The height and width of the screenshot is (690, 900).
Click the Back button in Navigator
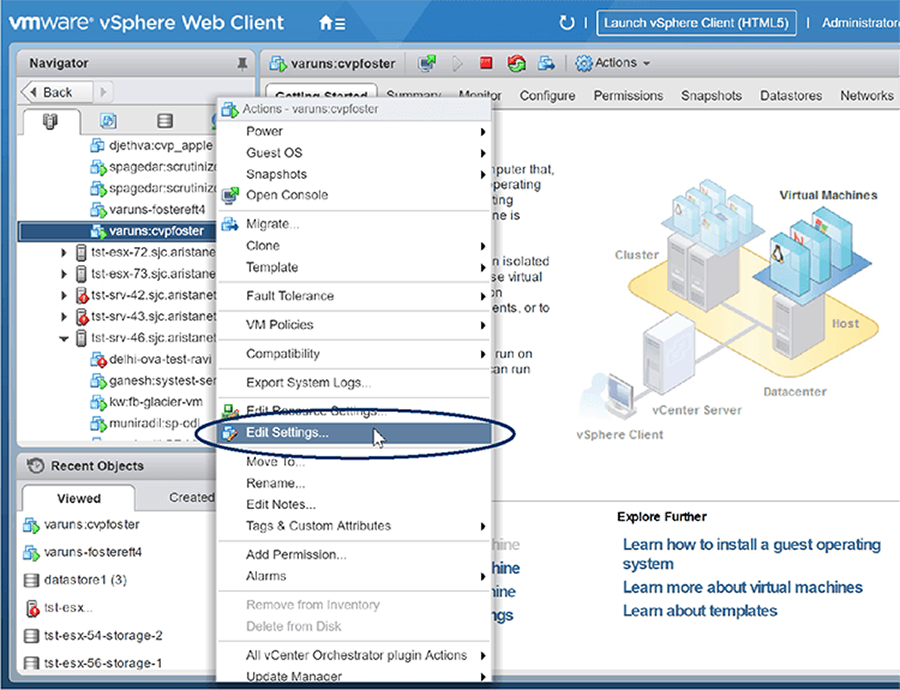point(57,92)
